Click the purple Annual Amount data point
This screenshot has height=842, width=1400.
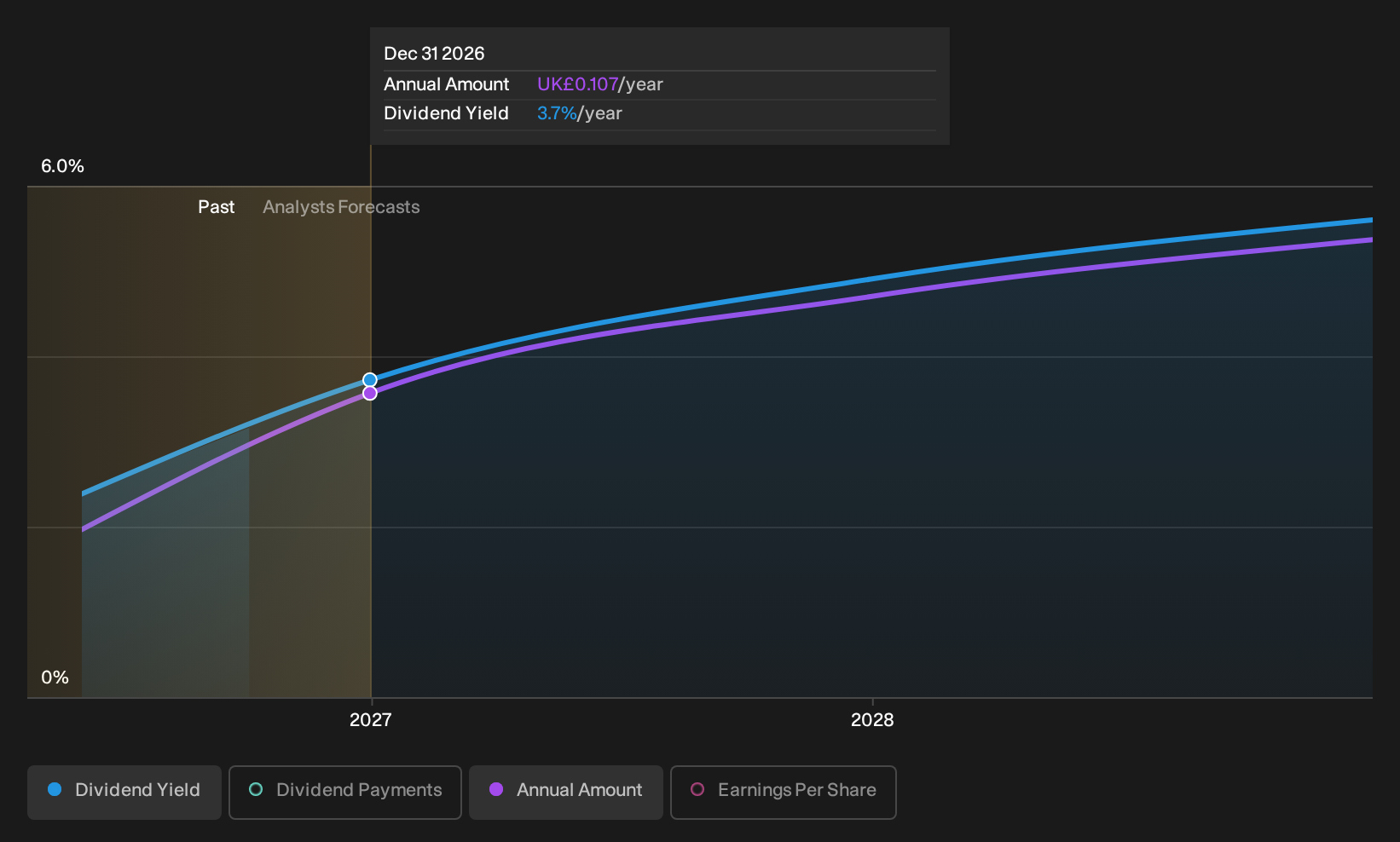coord(370,393)
